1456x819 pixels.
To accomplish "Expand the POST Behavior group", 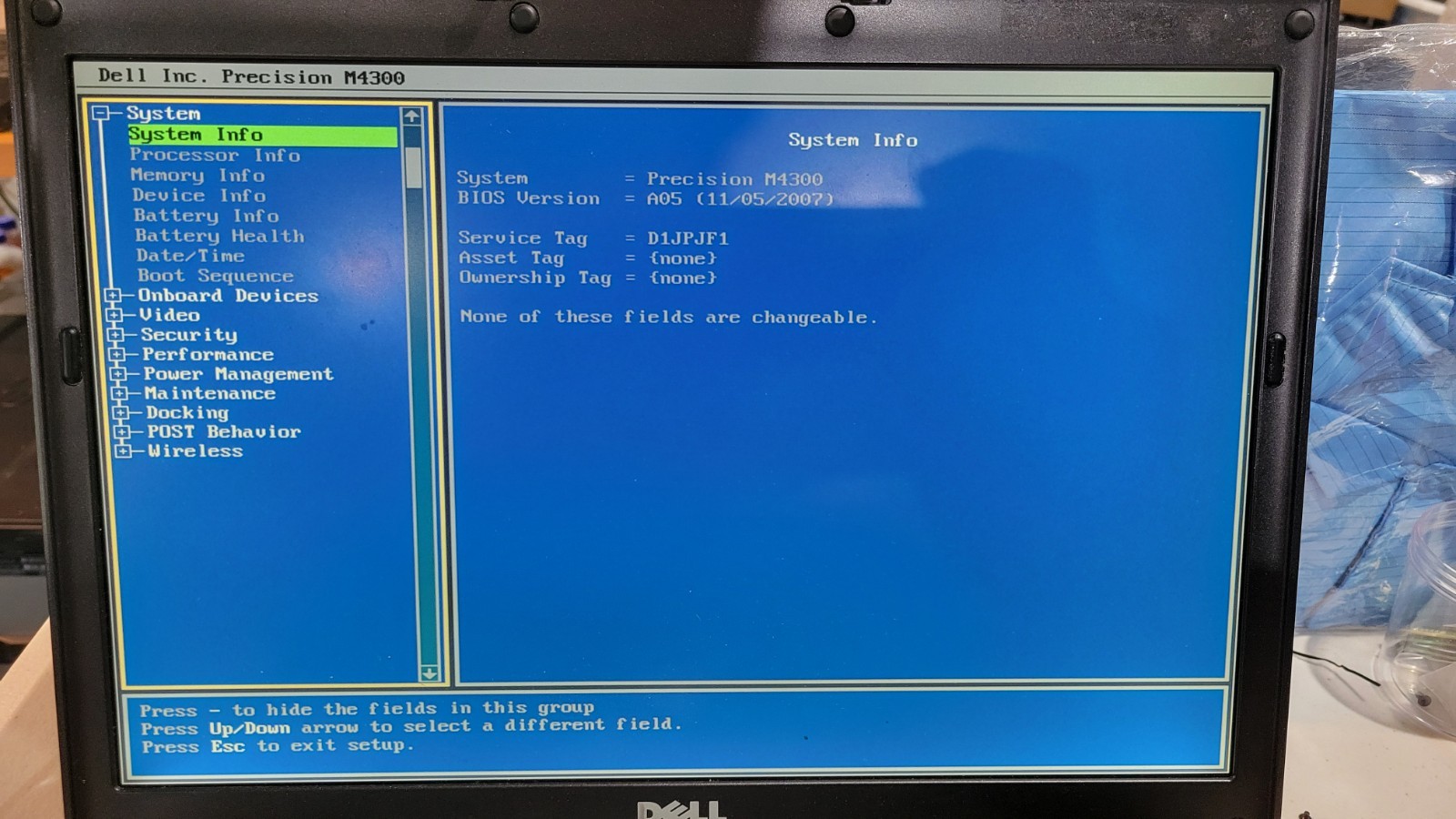I will (122, 431).
